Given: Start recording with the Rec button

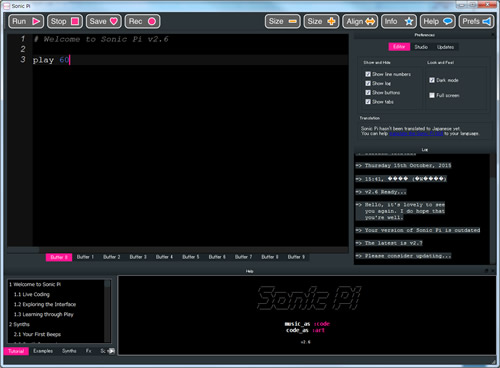Looking at the screenshot, I should tap(142, 21).
